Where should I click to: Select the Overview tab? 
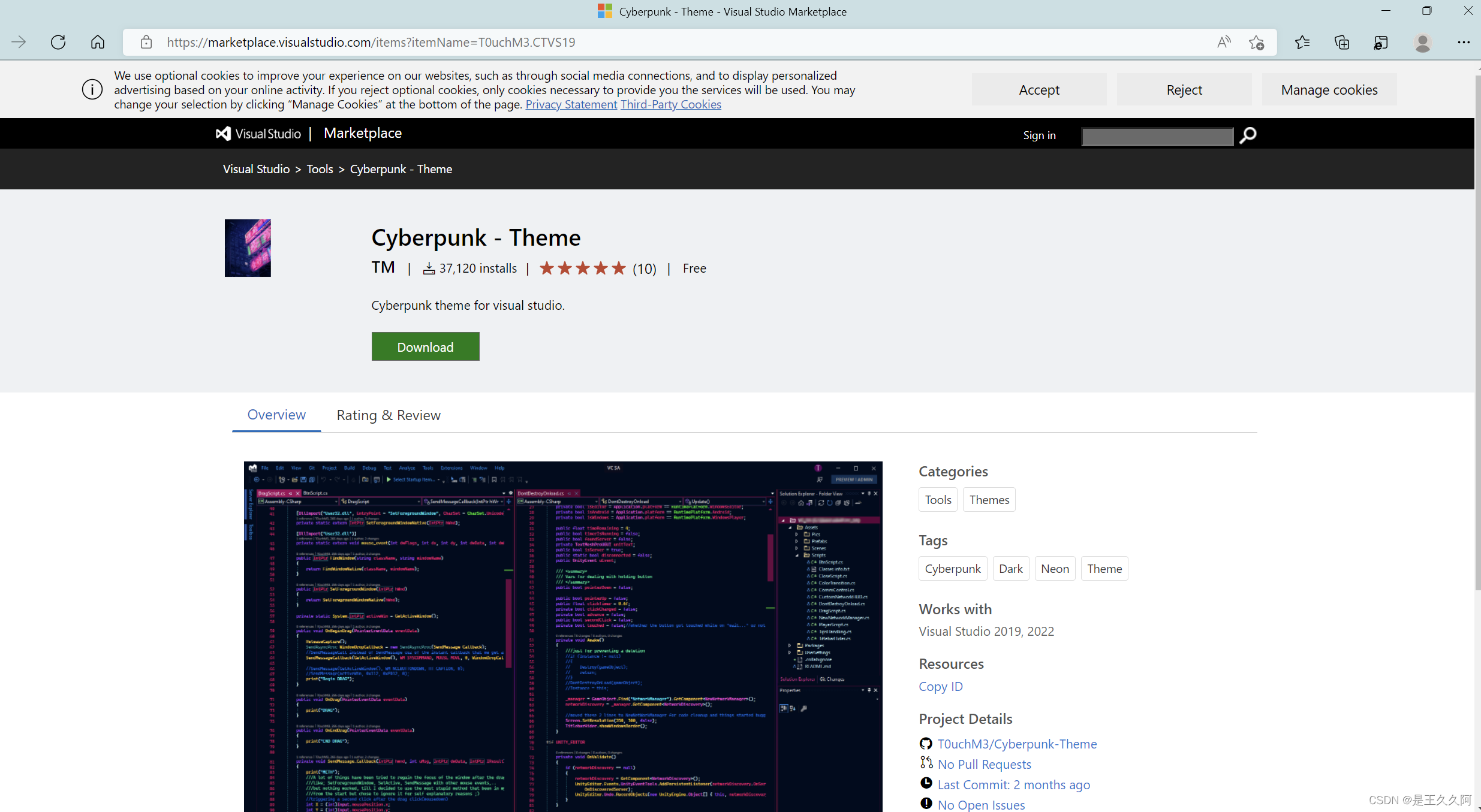(276, 415)
